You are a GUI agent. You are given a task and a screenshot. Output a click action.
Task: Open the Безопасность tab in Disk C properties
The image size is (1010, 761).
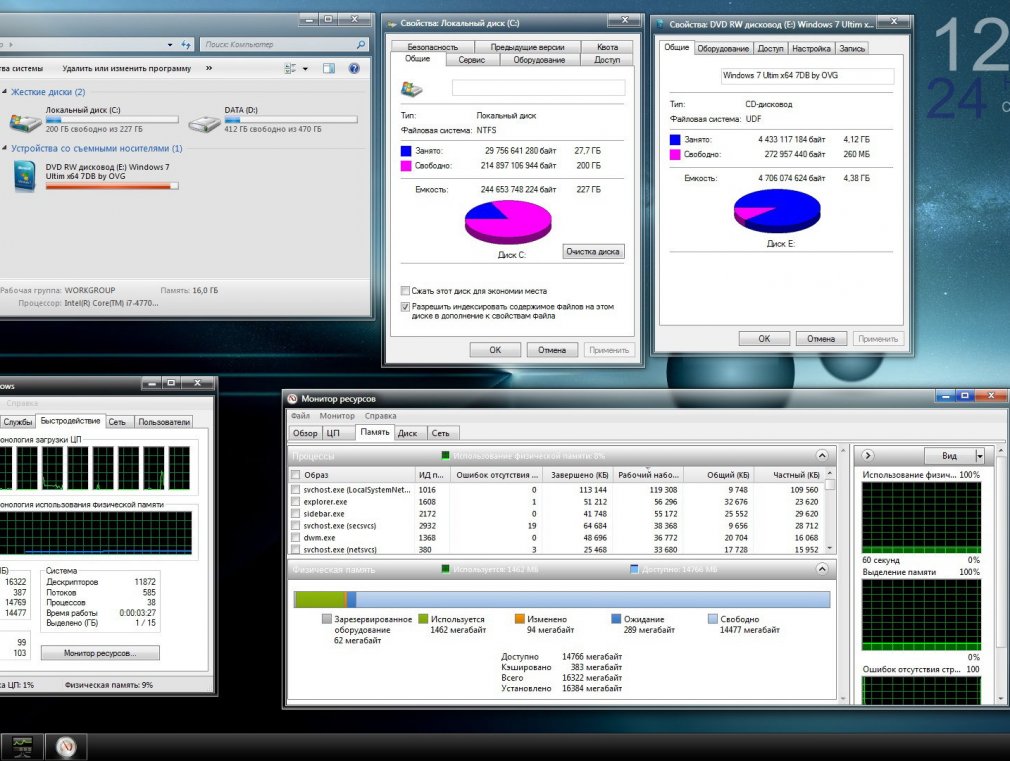[432, 47]
